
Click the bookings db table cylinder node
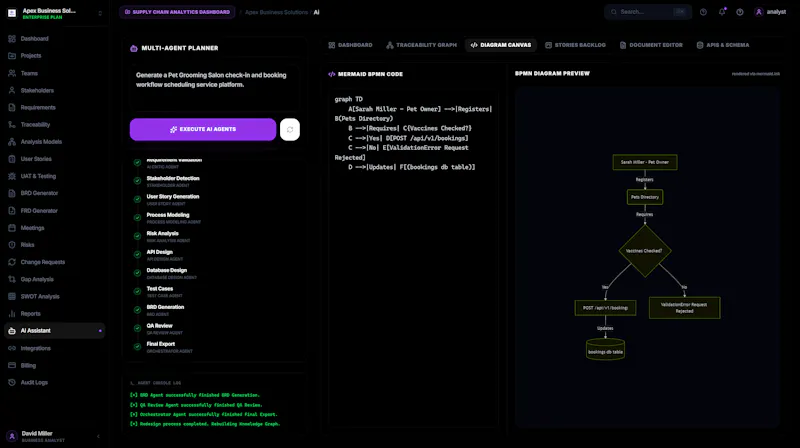(x=605, y=350)
